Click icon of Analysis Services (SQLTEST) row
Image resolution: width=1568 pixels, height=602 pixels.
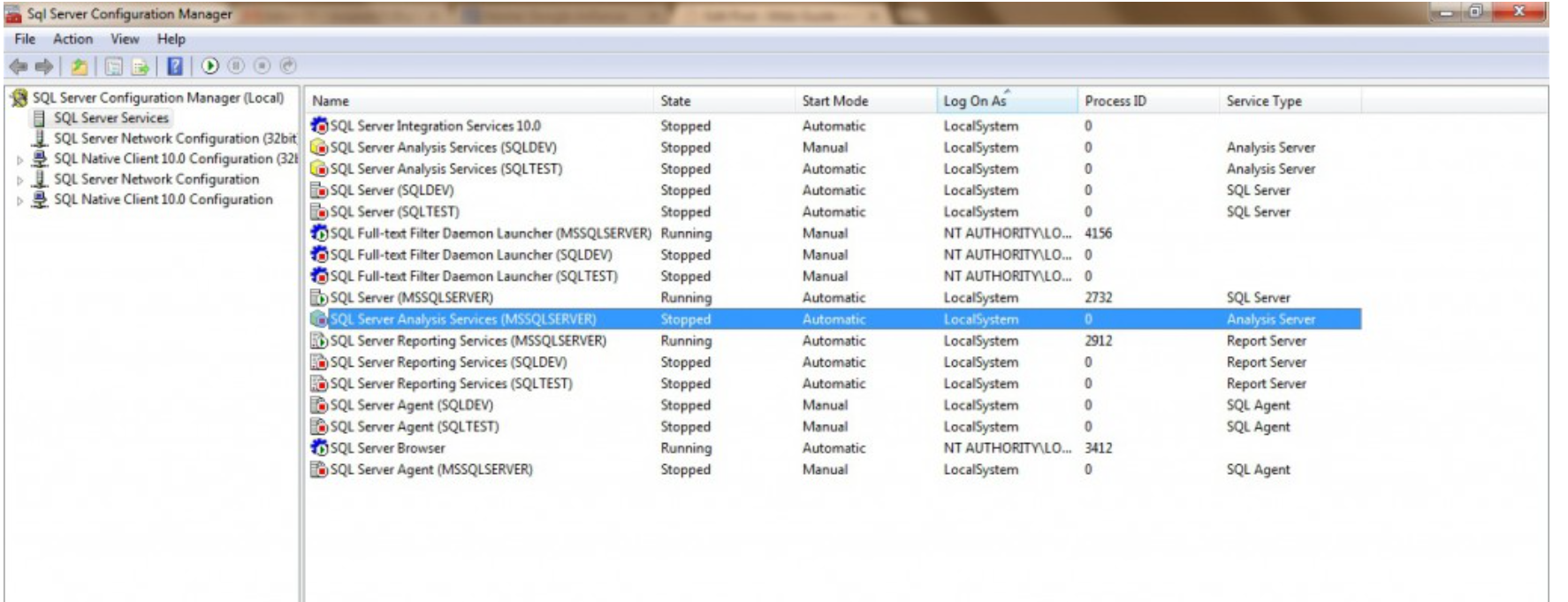[319, 169]
